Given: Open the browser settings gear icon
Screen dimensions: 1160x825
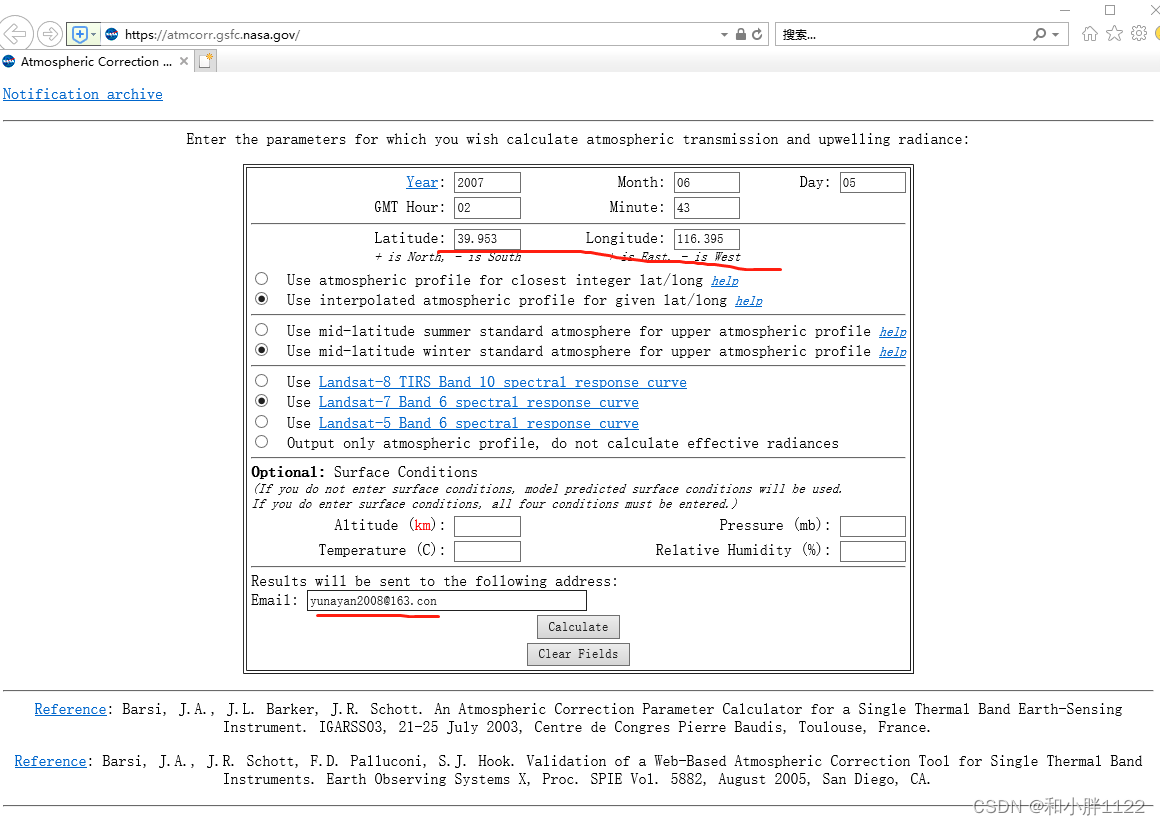Looking at the screenshot, I should pos(1139,33).
